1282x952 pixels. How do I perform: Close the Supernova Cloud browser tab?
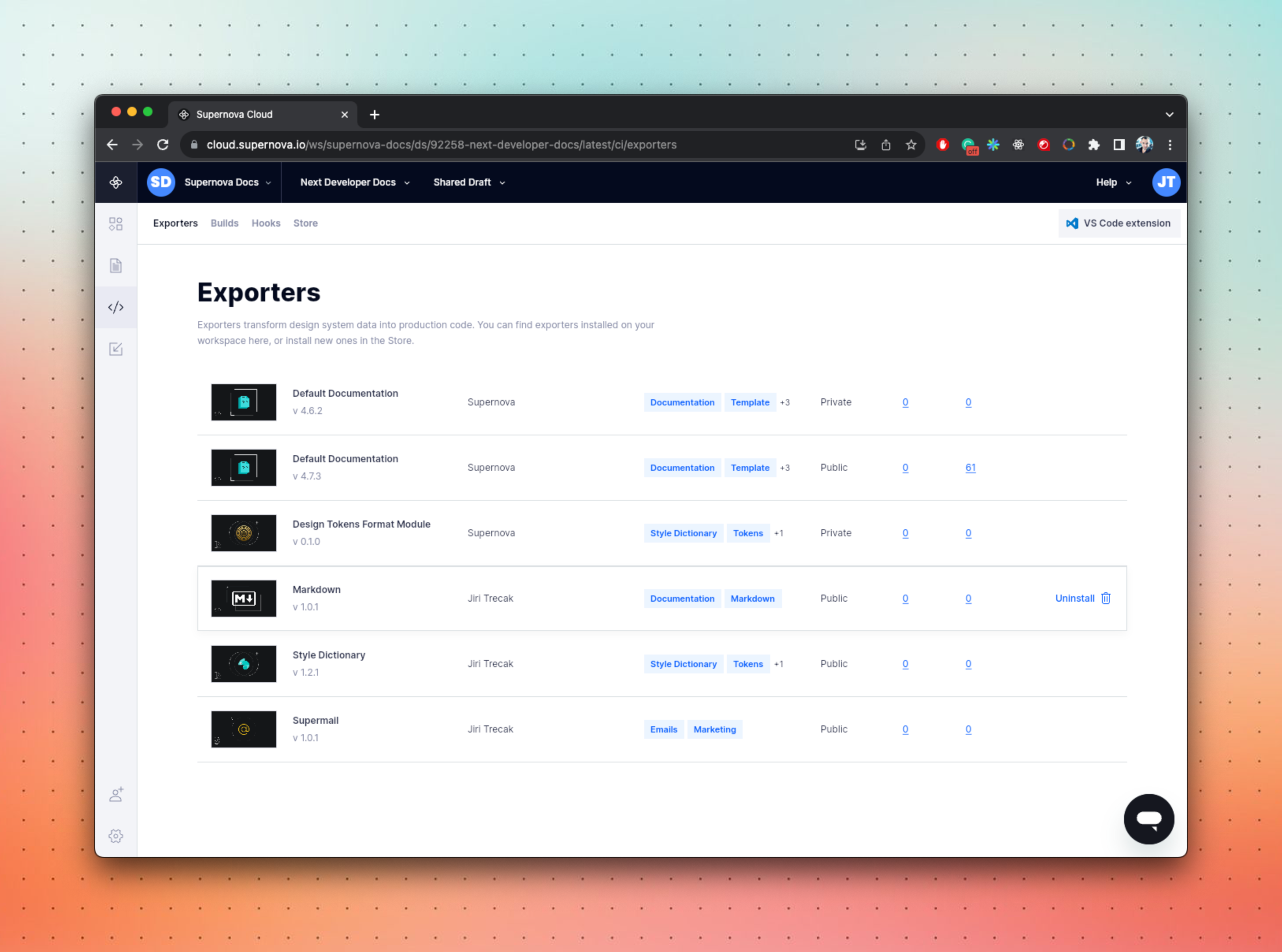345,115
